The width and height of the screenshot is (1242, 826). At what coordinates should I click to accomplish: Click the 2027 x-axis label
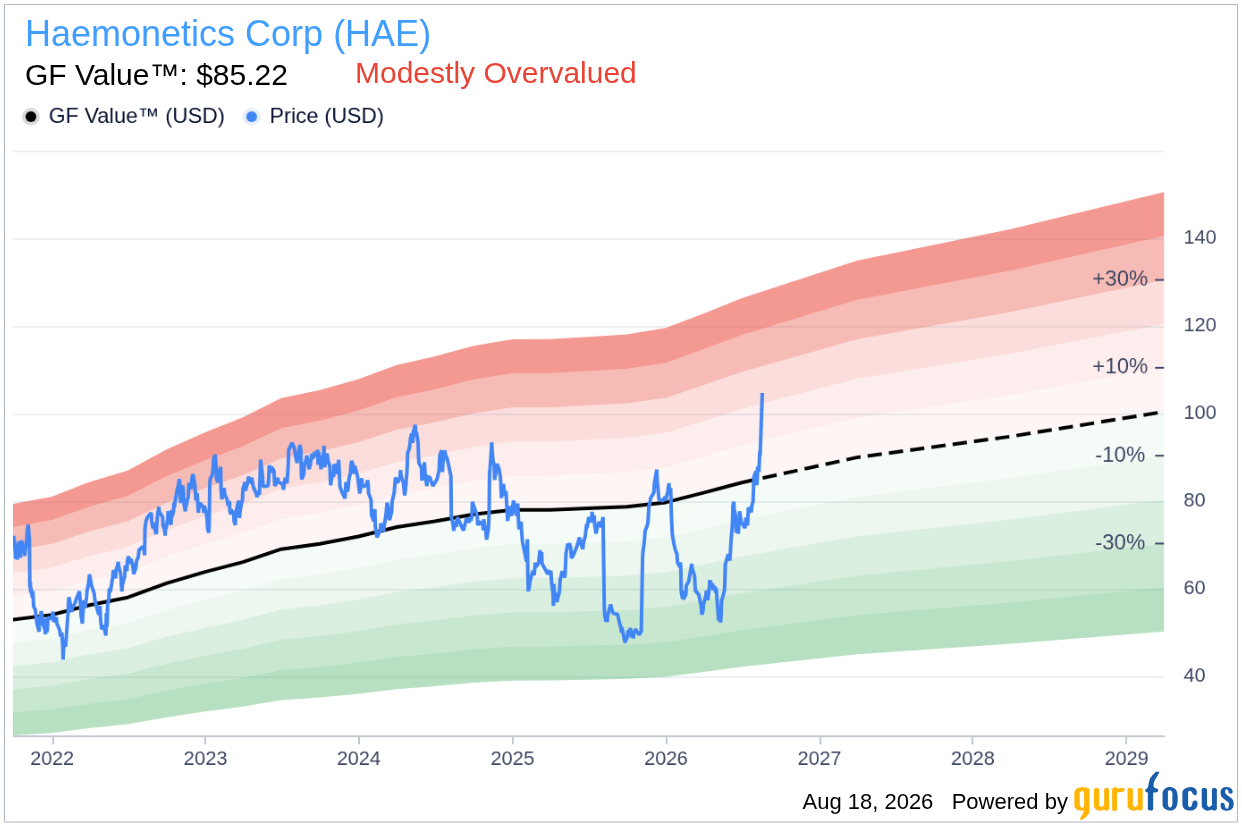(819, 758)
